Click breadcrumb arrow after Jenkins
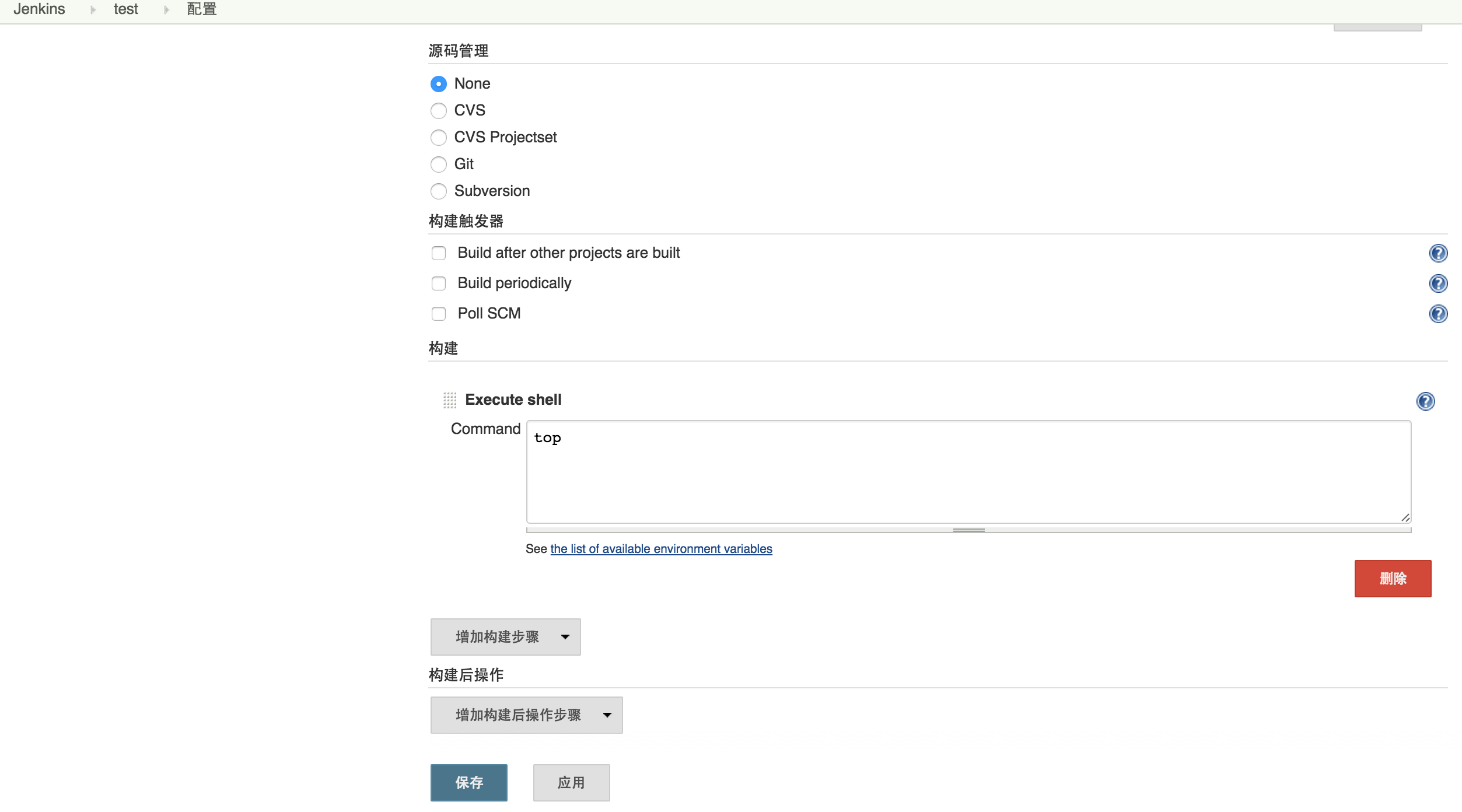Image resolution: width=1462 pixels, height=812 pixels. 93,10
